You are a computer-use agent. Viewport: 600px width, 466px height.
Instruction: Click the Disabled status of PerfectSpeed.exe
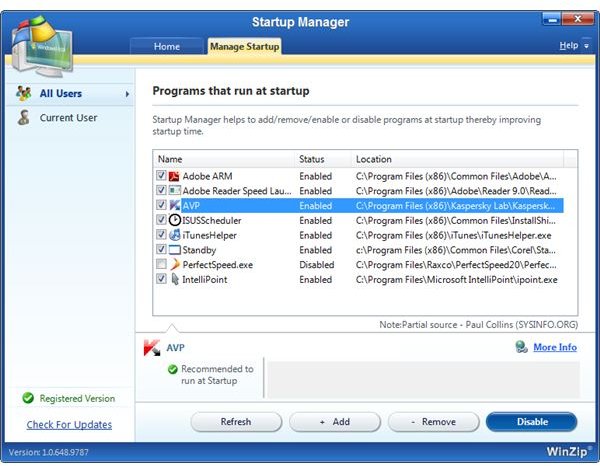316,265
